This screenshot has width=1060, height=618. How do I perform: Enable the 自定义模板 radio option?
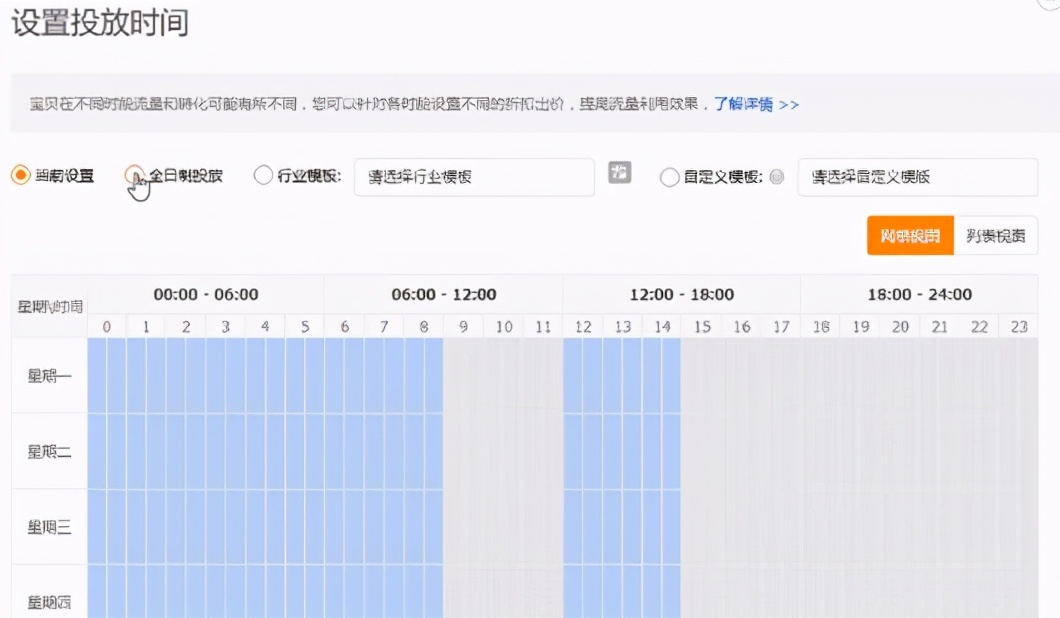pos(670,177)
